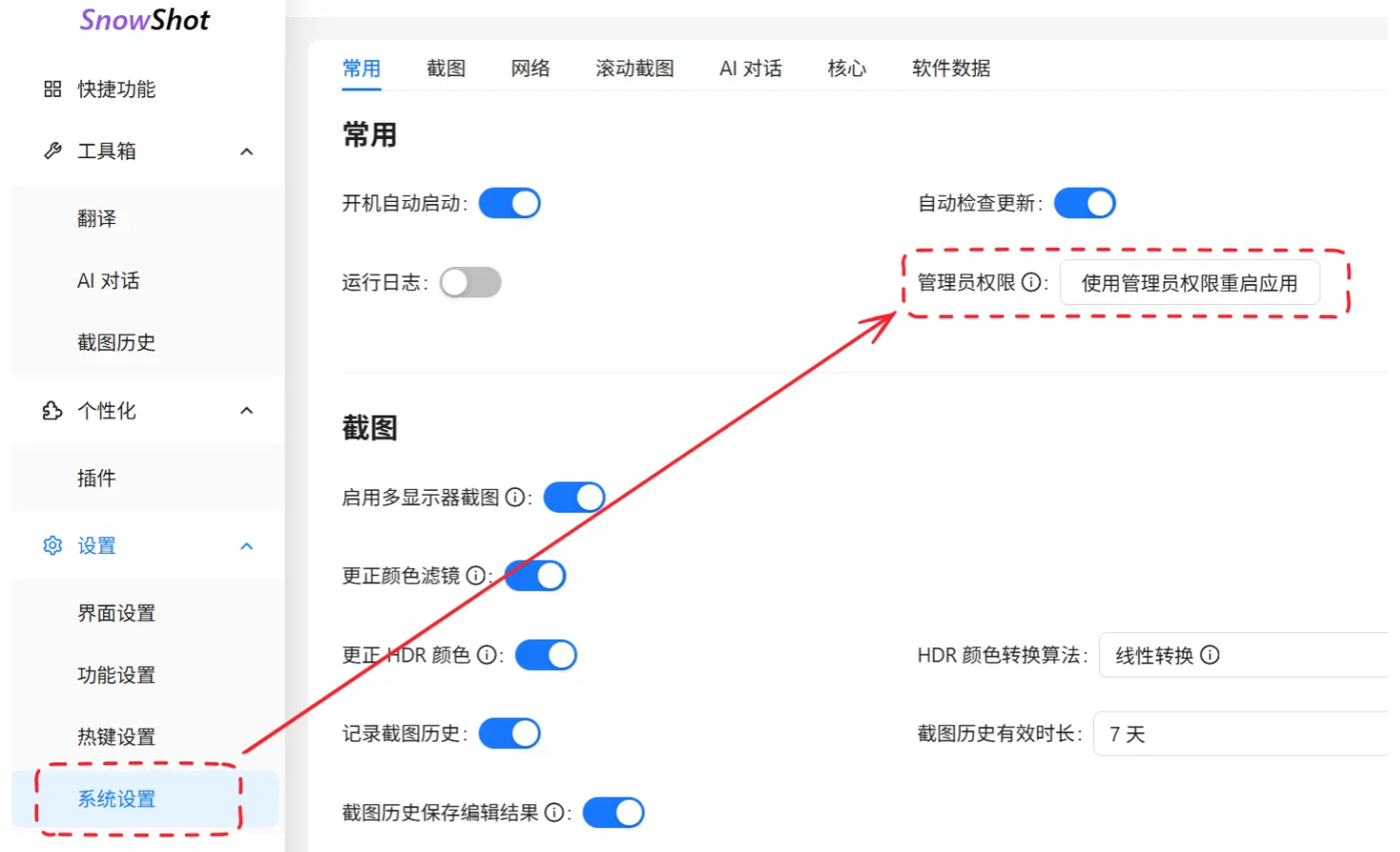Screen dimensions: 1400x852
Task: Click the 快捷功能 grid icon
Action: (x=52, y=89)
